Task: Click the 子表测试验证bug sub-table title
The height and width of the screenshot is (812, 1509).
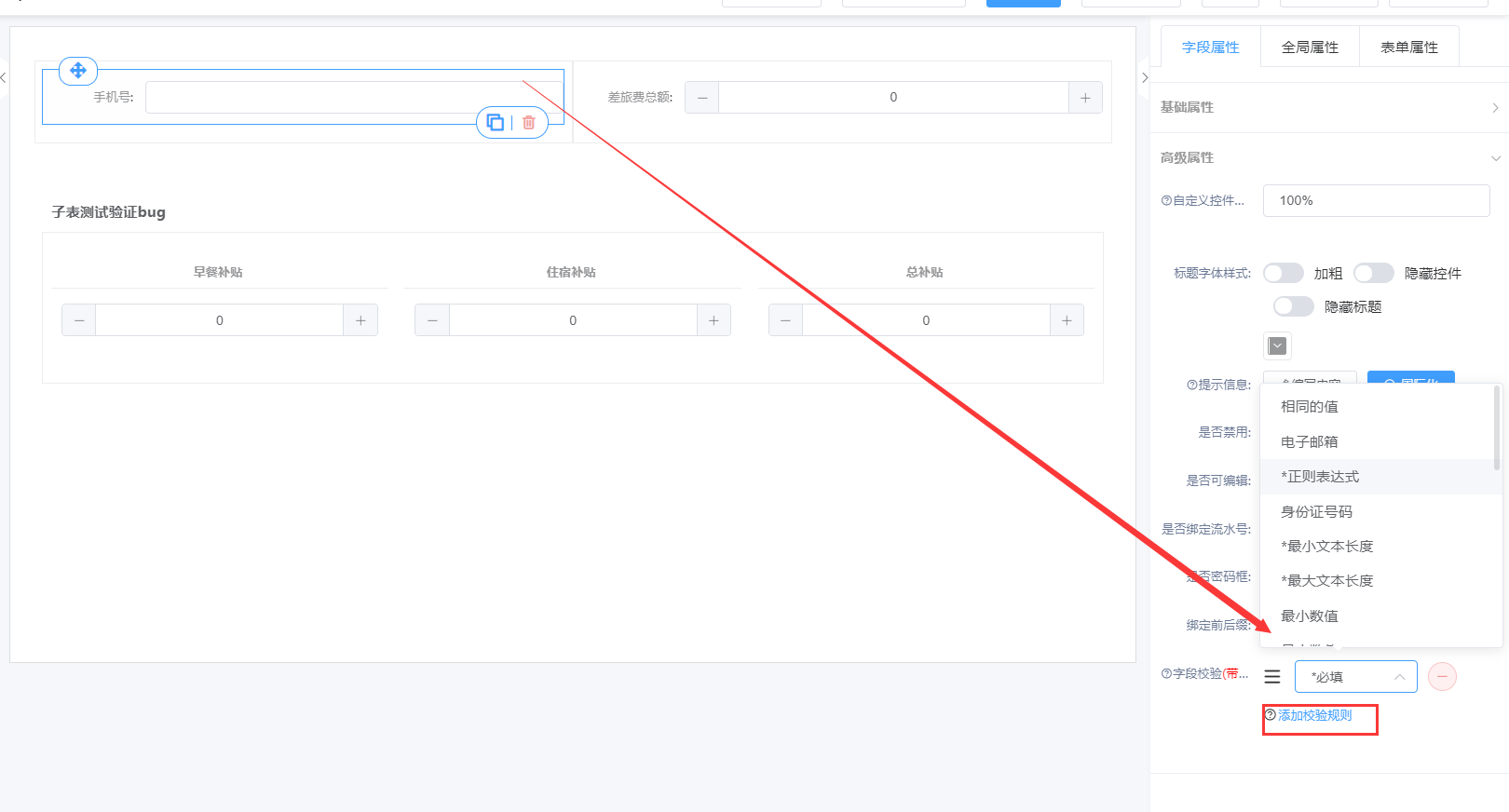Action: tap(109, 212)
